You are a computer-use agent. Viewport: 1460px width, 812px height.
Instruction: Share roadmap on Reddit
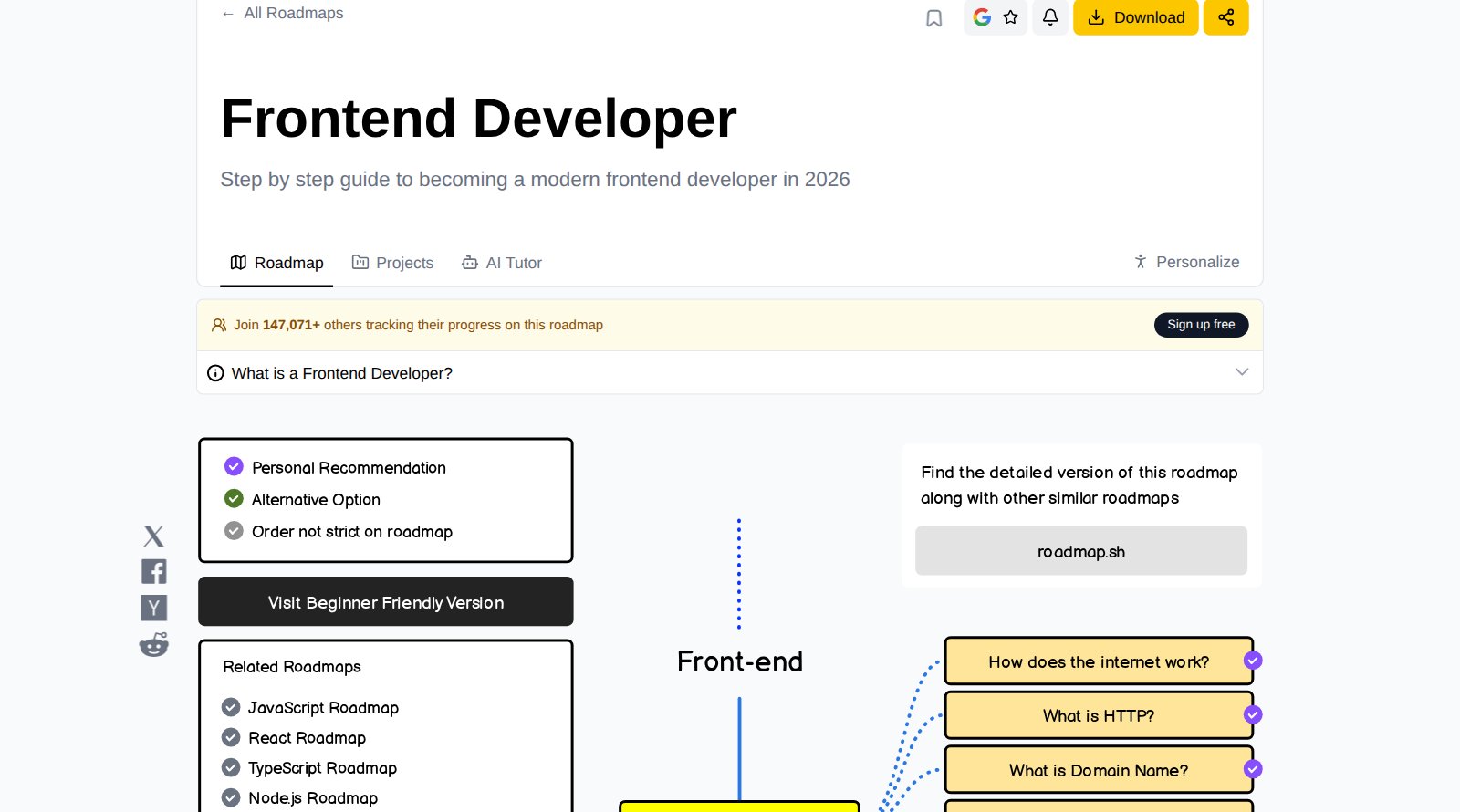153,644
